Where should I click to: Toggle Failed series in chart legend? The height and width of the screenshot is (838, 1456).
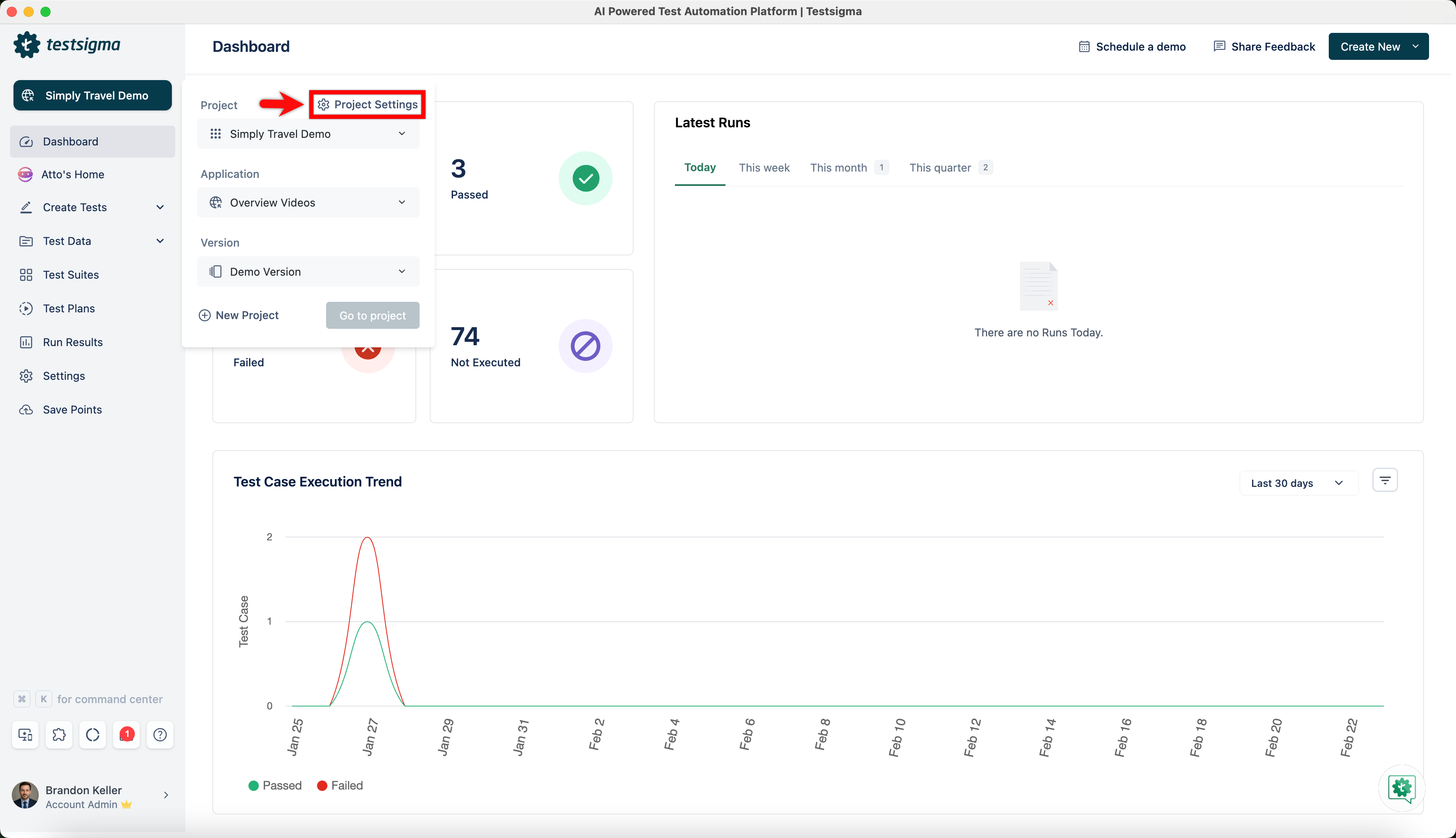coord(340,786)
